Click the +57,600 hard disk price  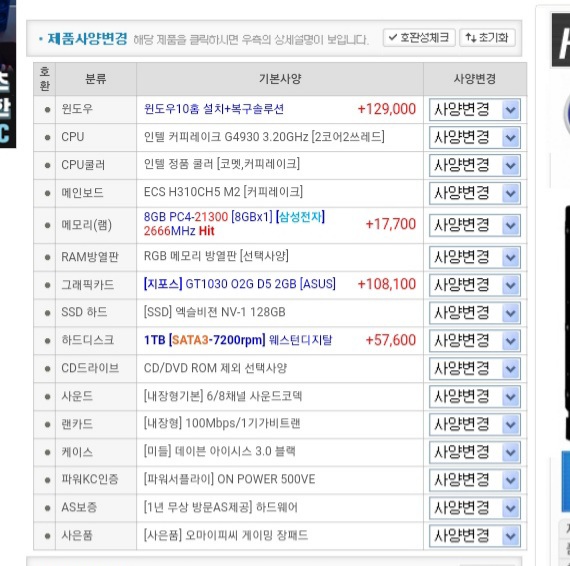point(391,340)
